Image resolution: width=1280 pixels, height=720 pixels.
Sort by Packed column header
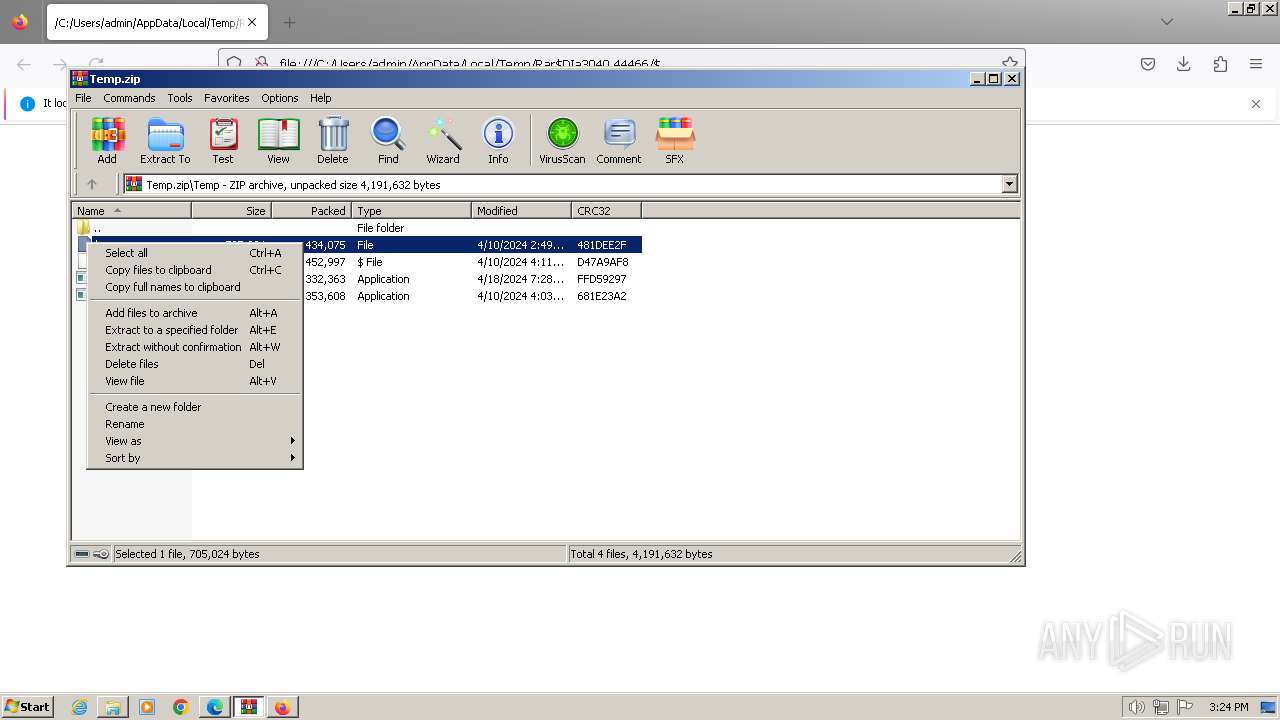(x=312, y=211)
